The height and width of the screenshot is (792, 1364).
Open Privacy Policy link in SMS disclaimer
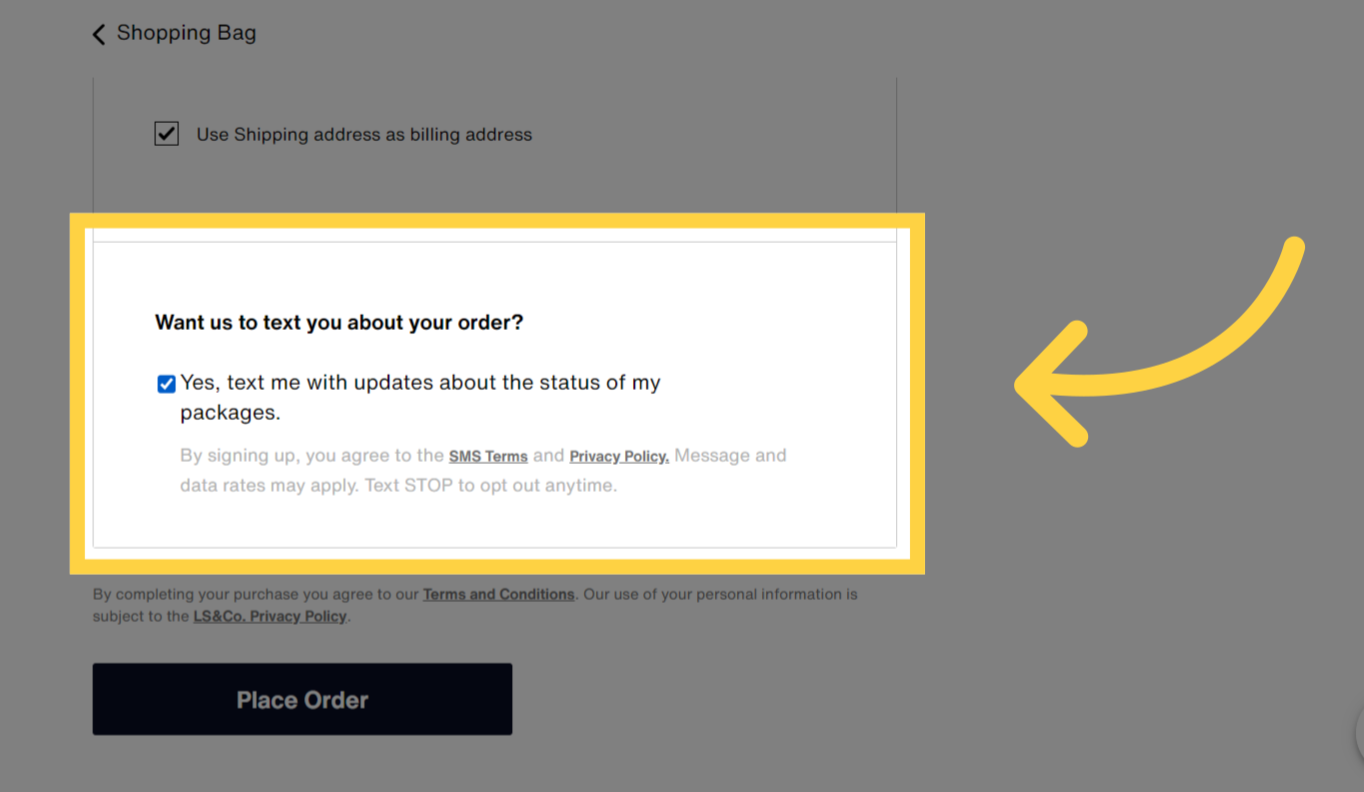coord(619,457)
